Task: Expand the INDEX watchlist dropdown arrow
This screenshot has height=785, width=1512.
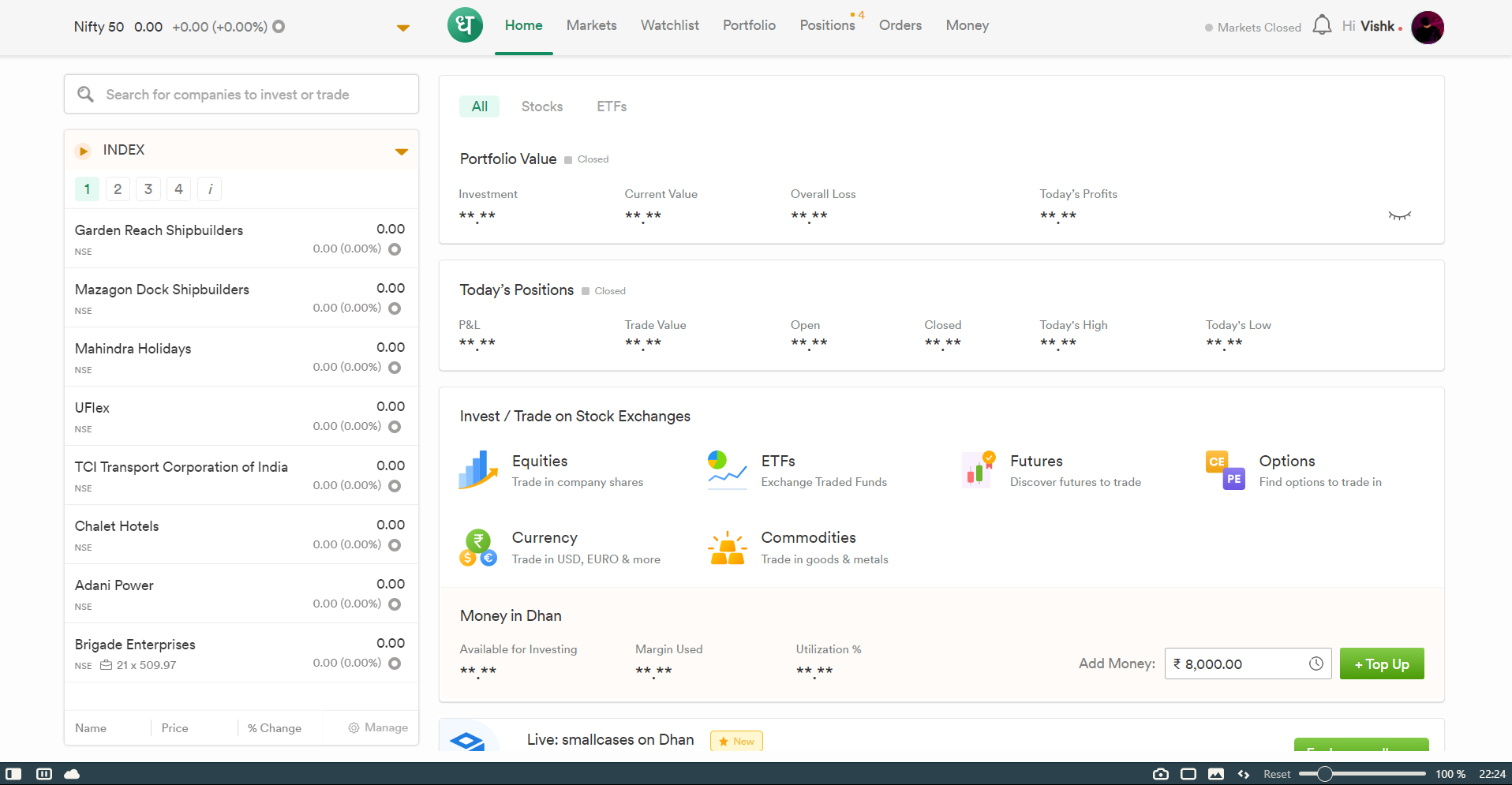Action: tap(402, 151)
